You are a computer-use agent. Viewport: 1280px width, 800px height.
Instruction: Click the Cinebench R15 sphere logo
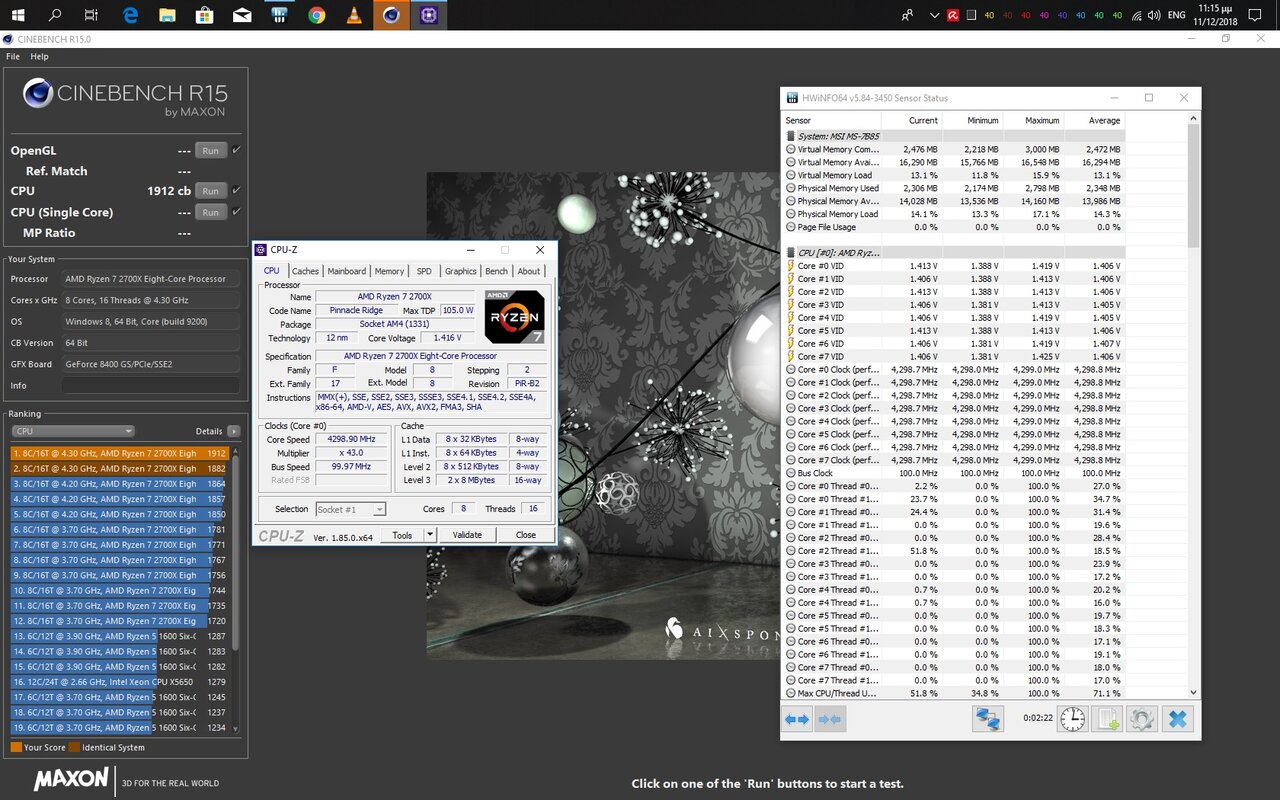click(x=38, y=95)
